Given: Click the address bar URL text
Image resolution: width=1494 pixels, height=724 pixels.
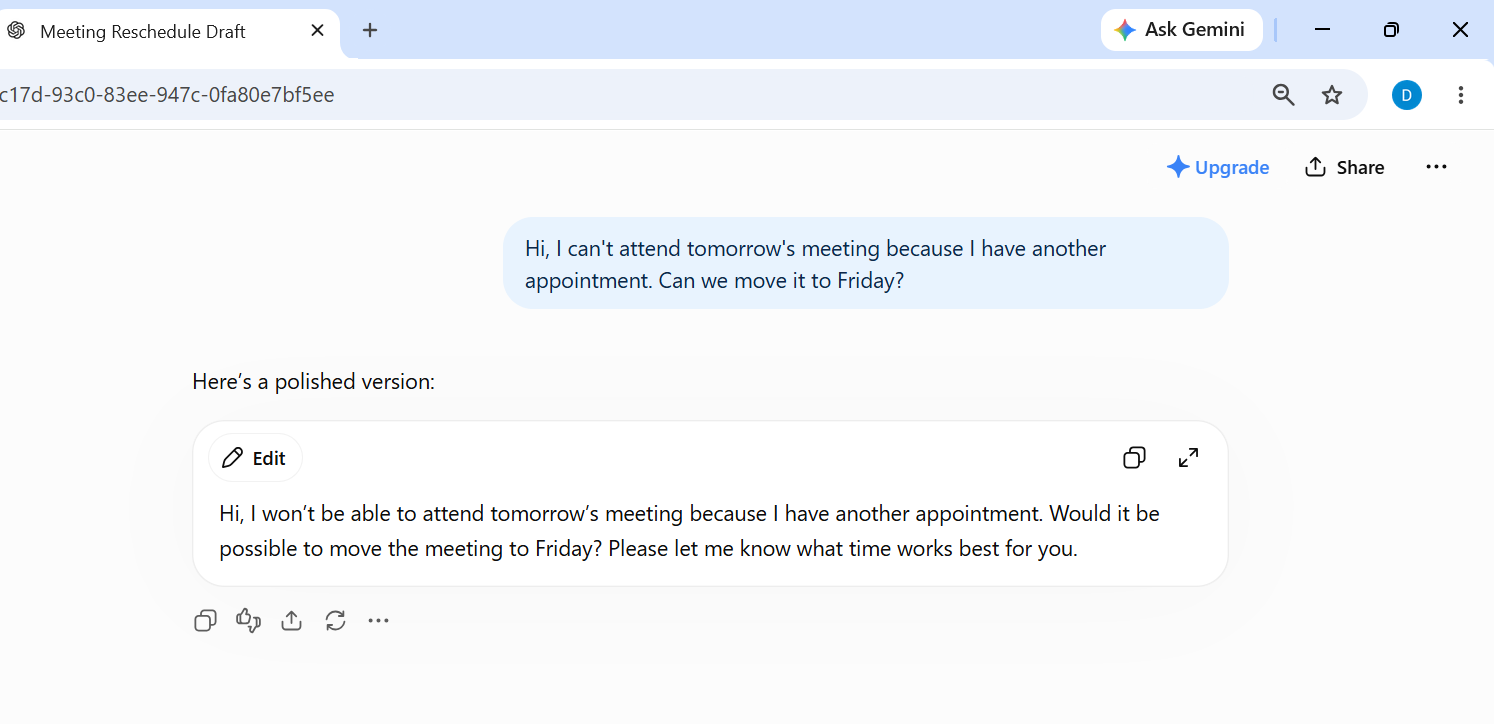Looking at the screenshot, I should point(166,95).
